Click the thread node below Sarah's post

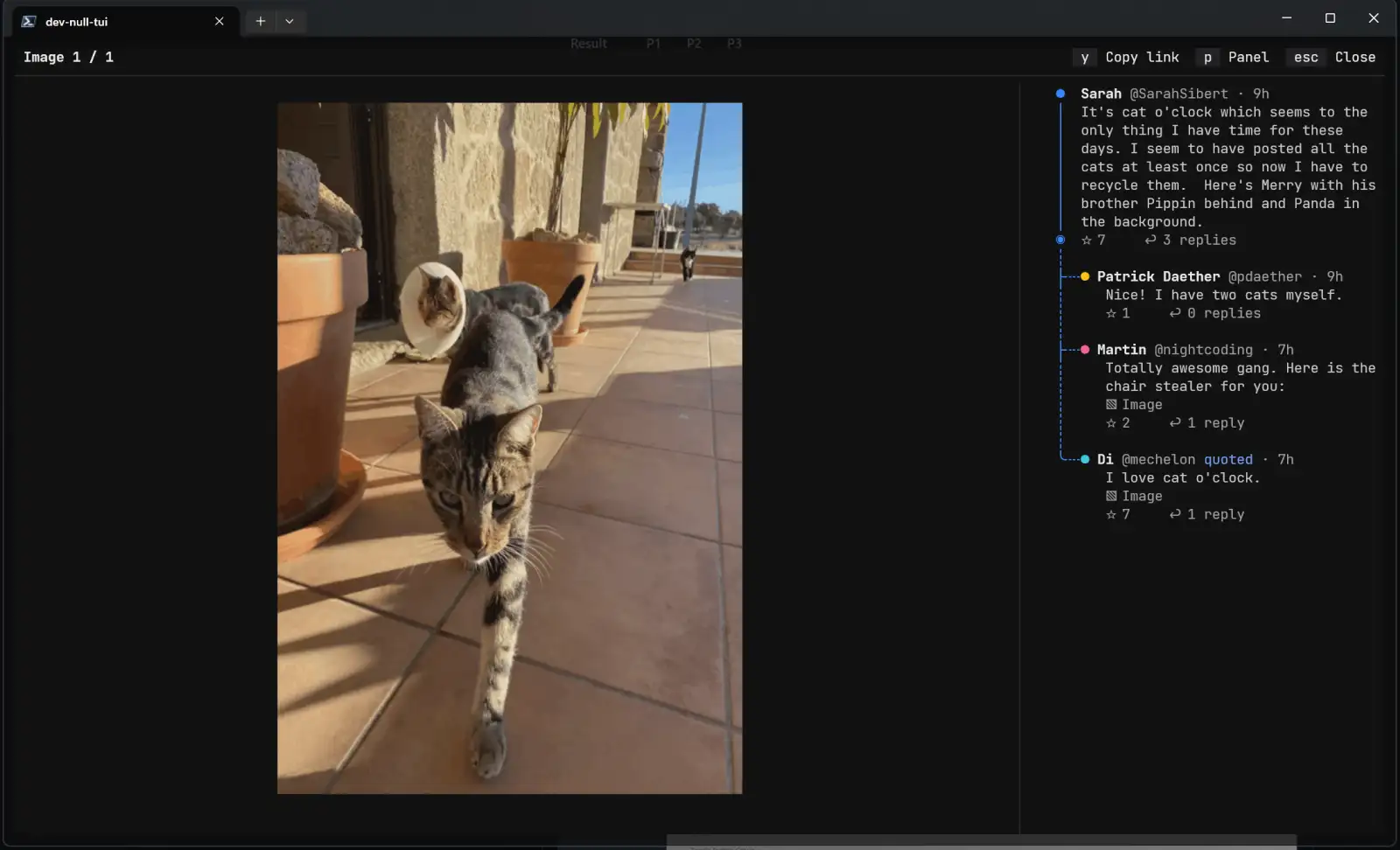pos(1060,240)
